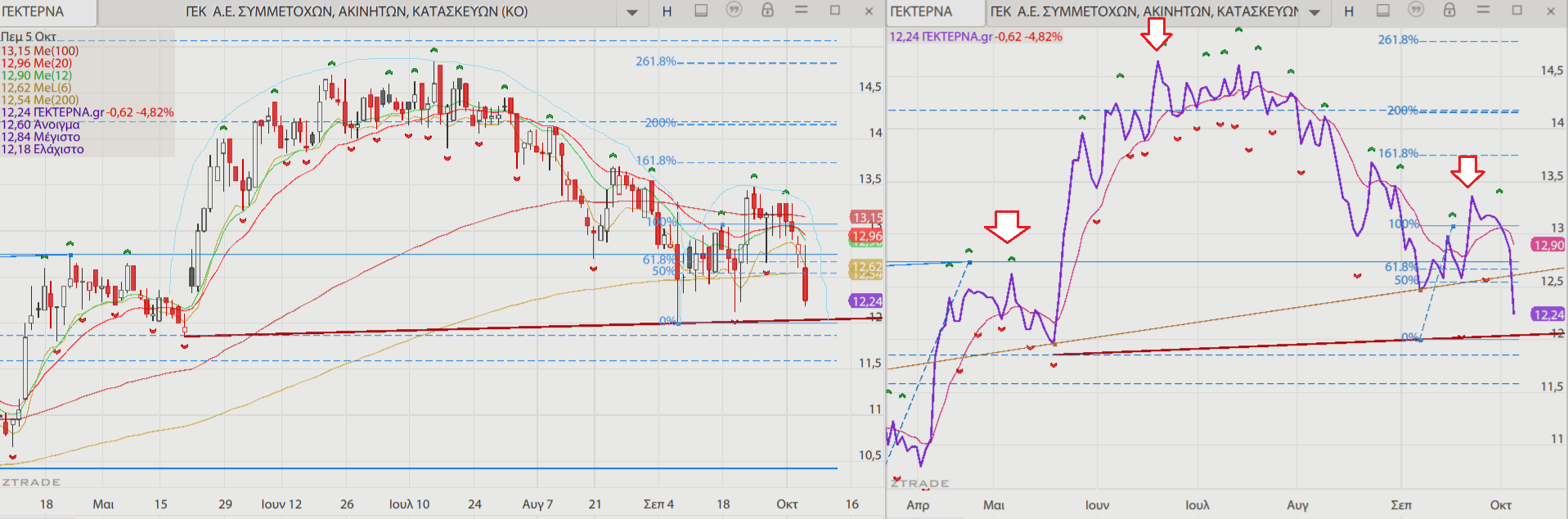Click the ΓΕΚΤΕΡΝΑ symbol field in left chart

47,11
